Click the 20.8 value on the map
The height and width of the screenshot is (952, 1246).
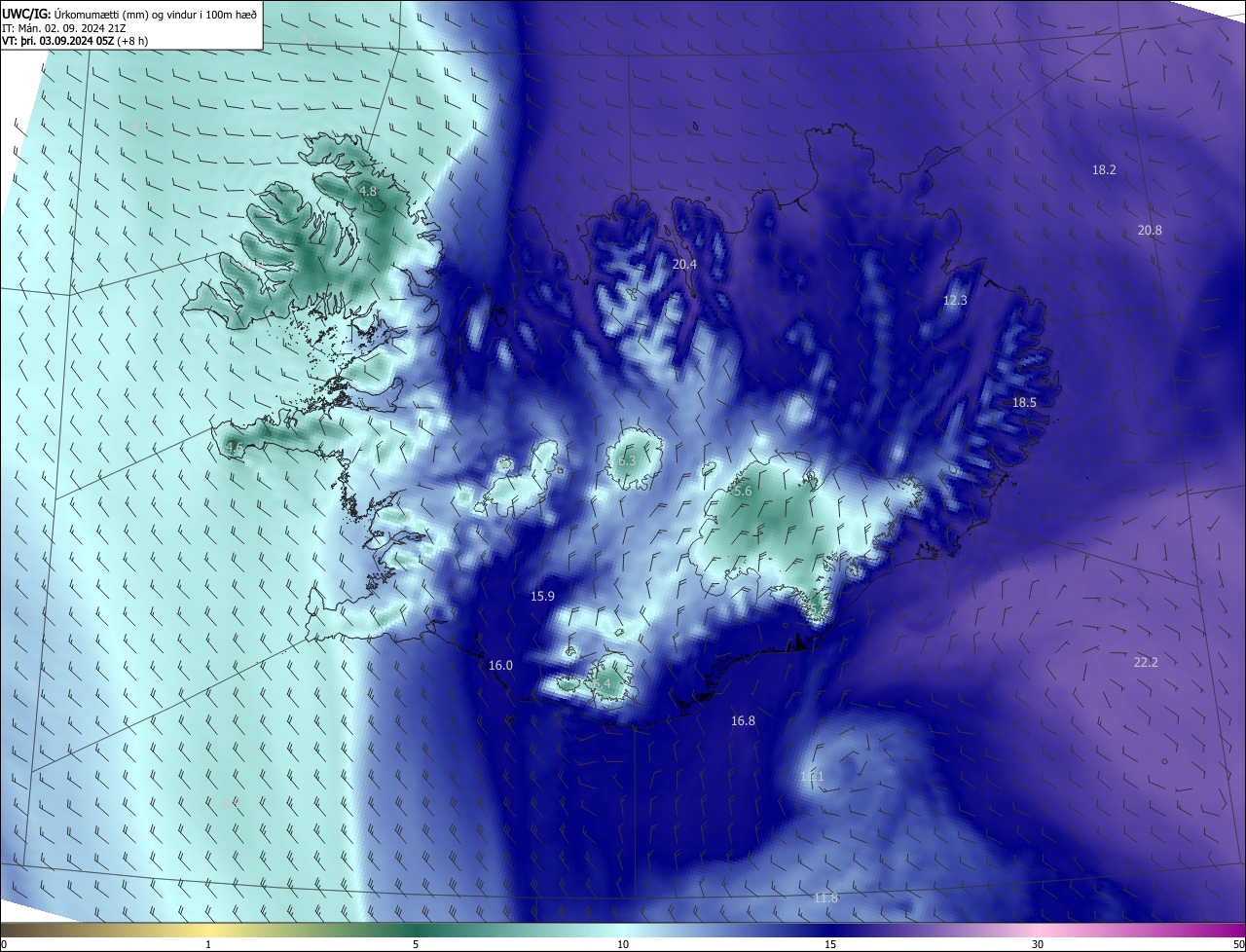pyautogui.click(x=1150, y=230)
